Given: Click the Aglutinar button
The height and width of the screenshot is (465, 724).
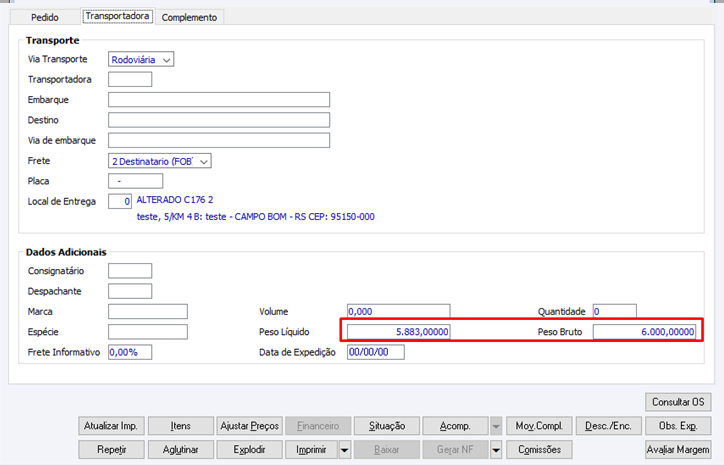Looking at the screenshot, I should [x=181, y=449].
